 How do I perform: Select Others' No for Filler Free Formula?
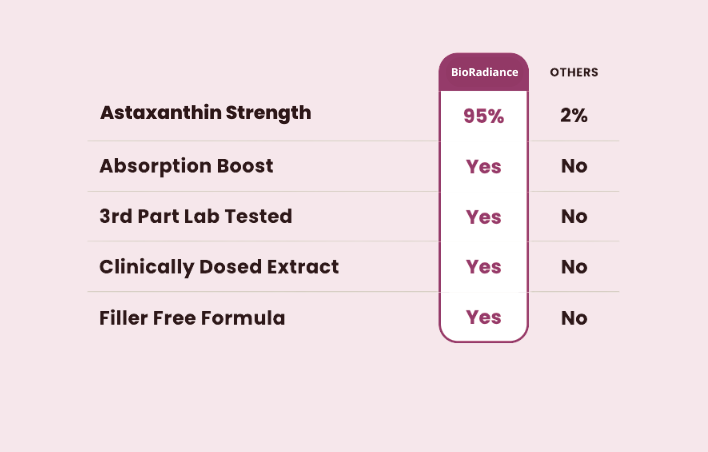(574, 319)
